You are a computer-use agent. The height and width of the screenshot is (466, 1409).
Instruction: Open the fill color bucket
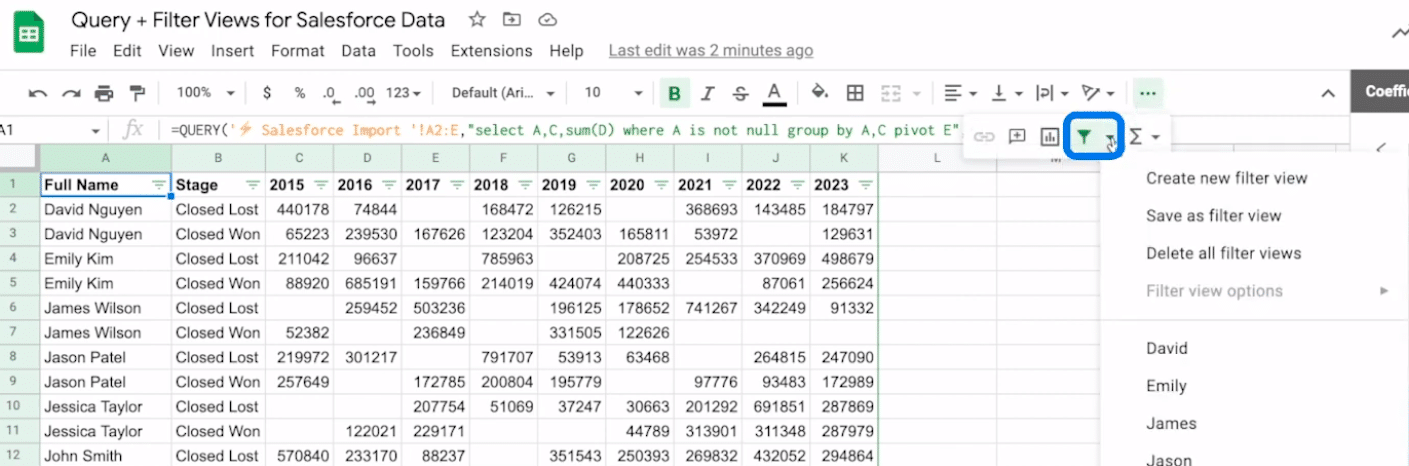click(820, 93)
